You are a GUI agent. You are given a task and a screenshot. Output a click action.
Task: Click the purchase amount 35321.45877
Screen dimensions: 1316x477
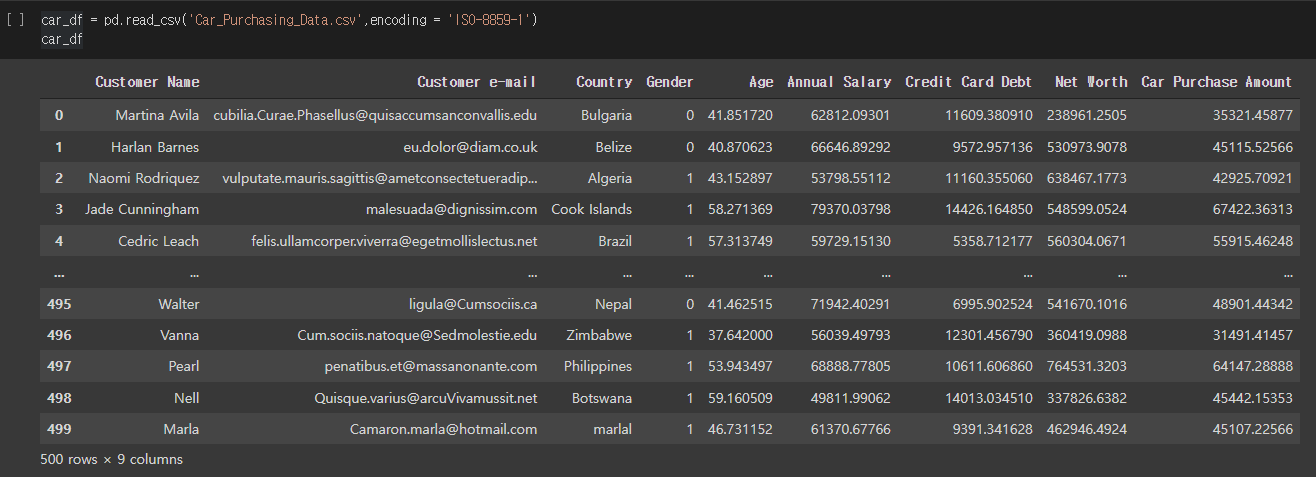[x=1253, y=115]
